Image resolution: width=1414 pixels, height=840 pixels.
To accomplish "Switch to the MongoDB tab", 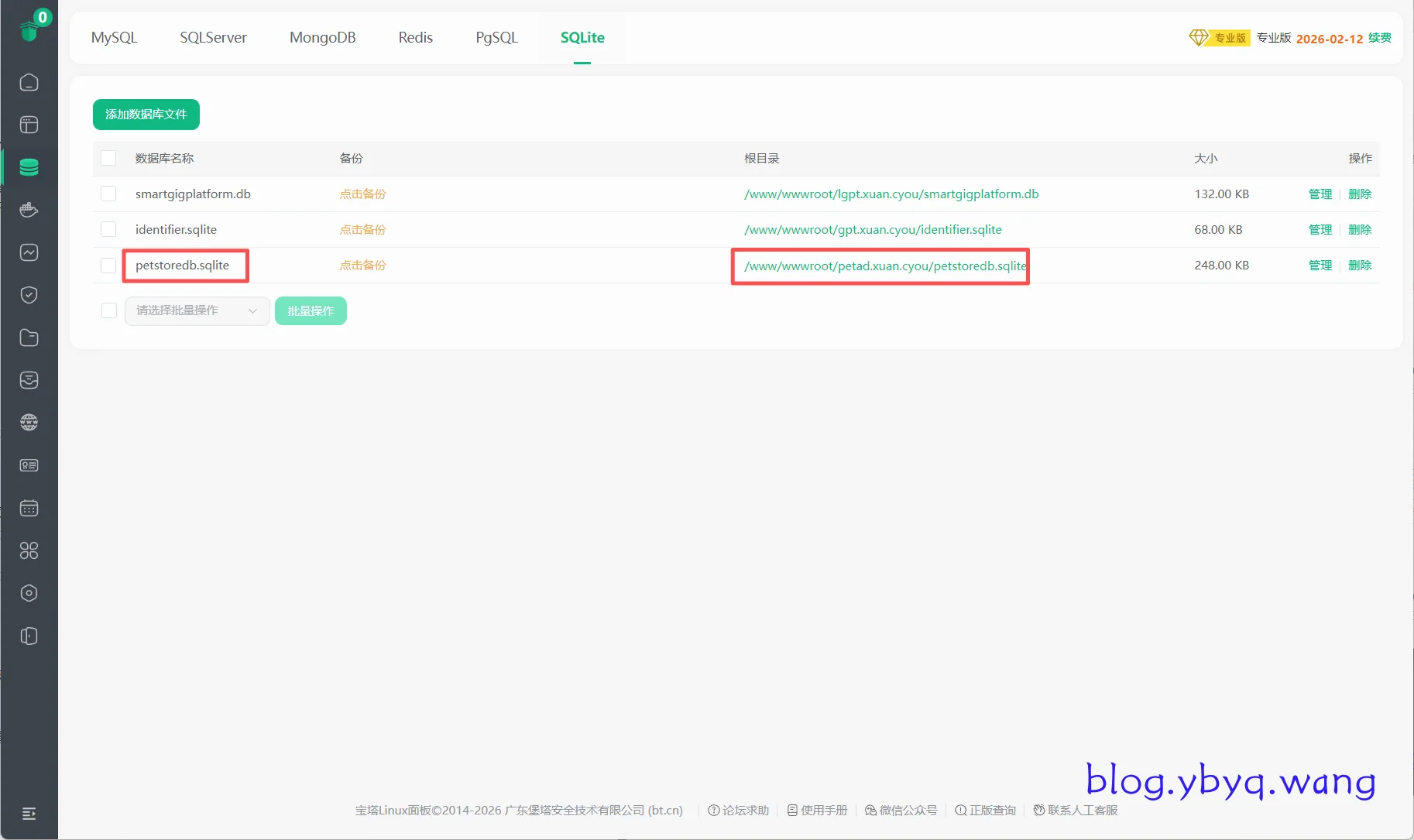I will pyautogui.click(x=322, y=37).
